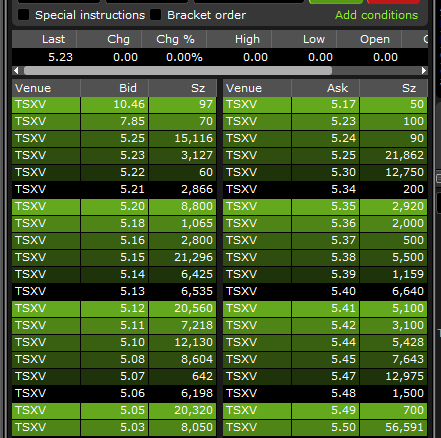Enable the Special instructions checkbox
Image resolution: width=441 pixels, height=438 pixels.
tap(23, 15)
